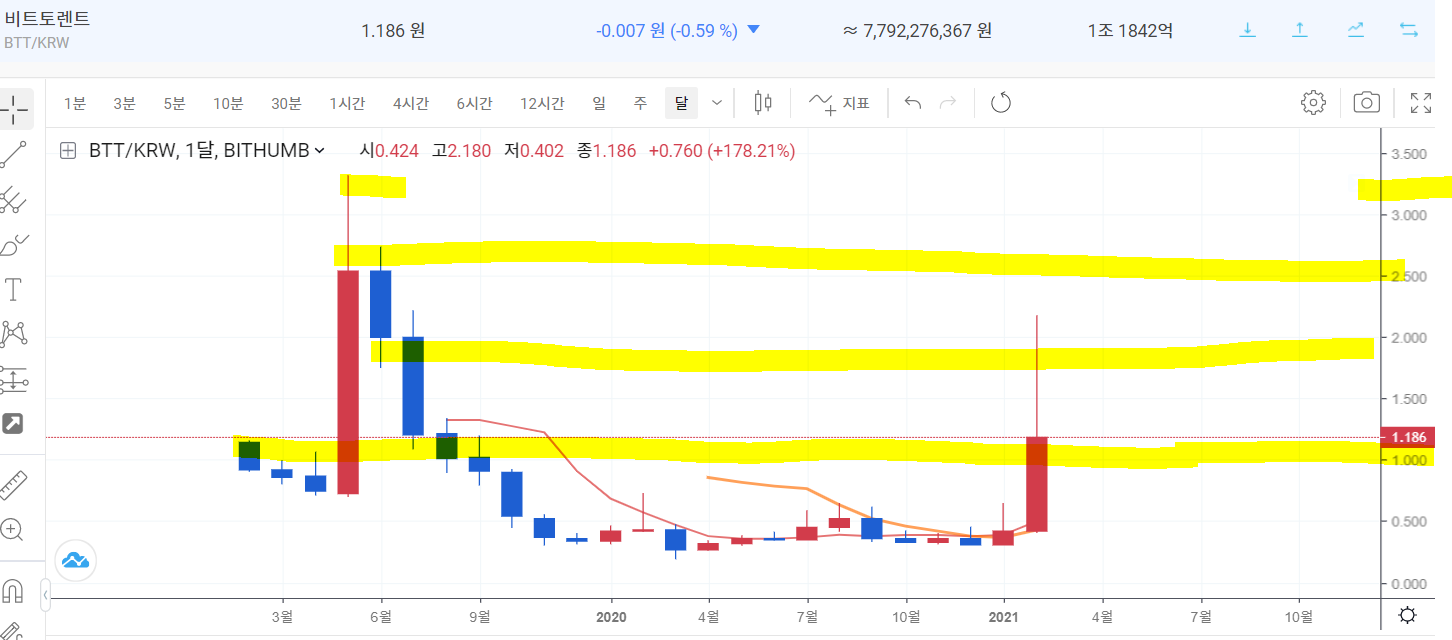Collapse the left drawing toolbar
Image resolution: width=1452 pixels, height=640 pixels.
coord(44,596)
